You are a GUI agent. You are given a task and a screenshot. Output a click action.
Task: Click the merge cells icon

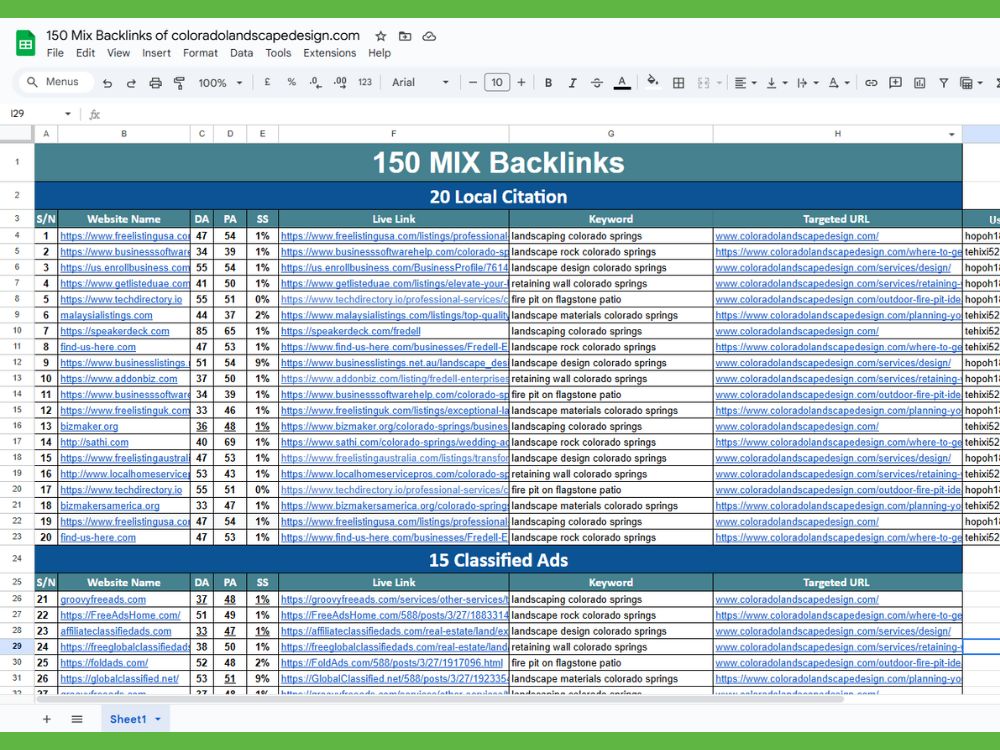pyautogui.click(x=703, y=82)
